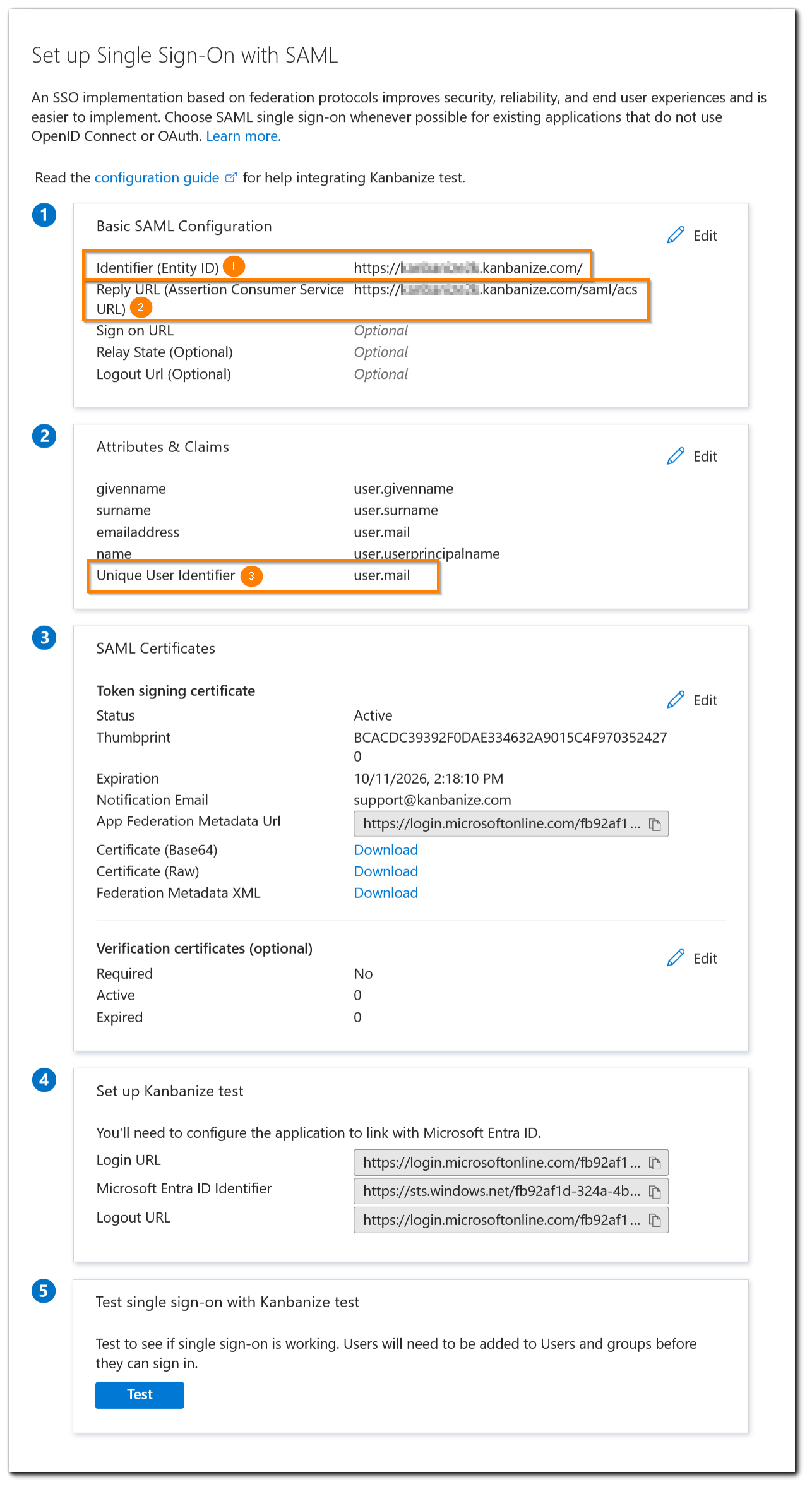Click the Reply URL saml/acs value
This screenshot has width=812, height=1489.
[496, 289]
